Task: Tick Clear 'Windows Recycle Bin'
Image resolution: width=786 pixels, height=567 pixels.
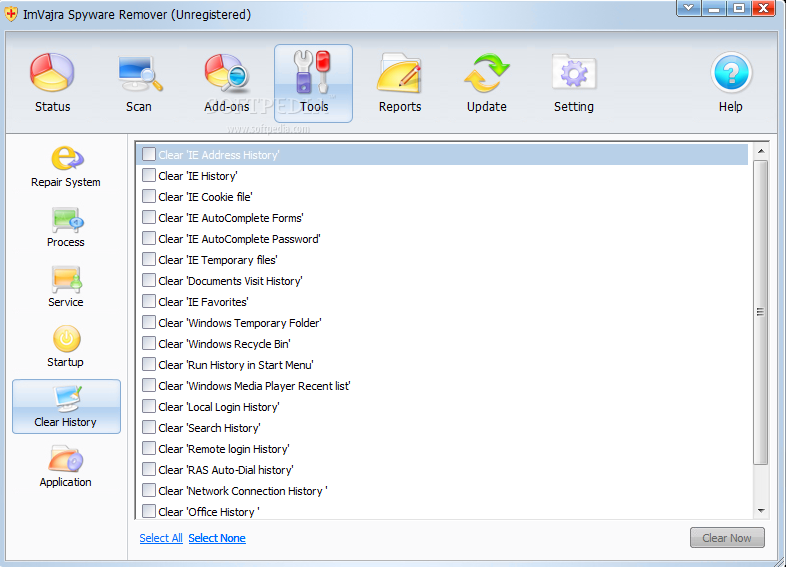Action: pyautogui.click(x=148, y=343)
